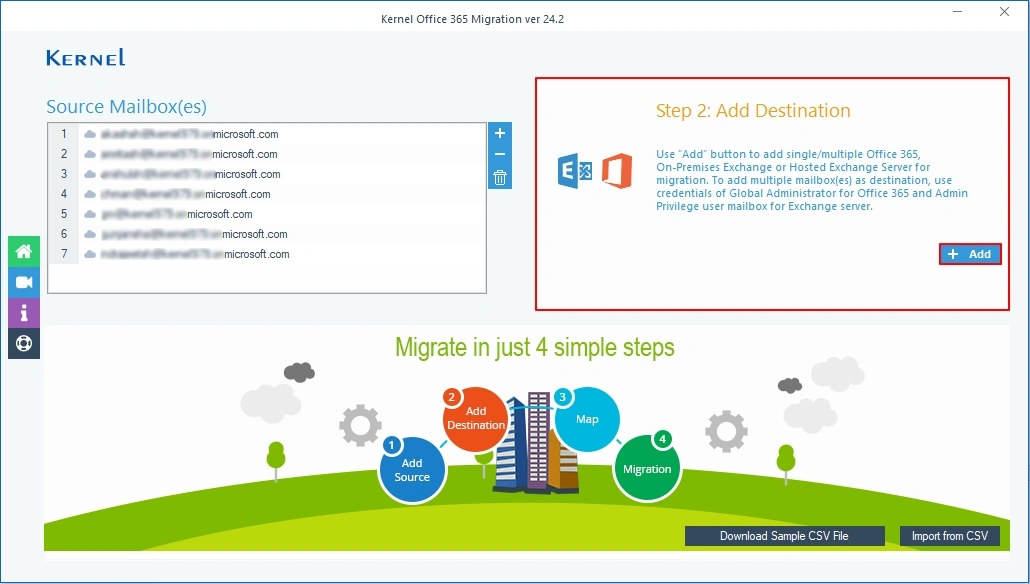This screenshot has width=1030, height=584.
Task: Import mailboxes from CSV
Action: [x=949, y=535]
